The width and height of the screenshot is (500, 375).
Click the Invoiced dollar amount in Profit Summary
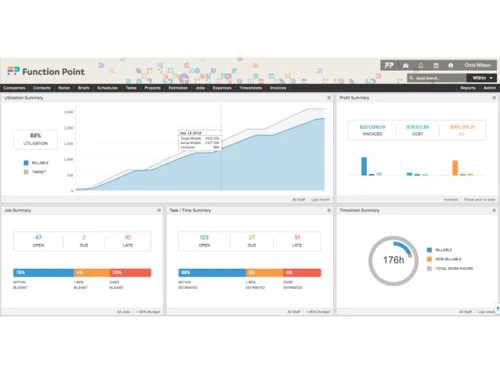pyautogui.click(x=373, y=127)
